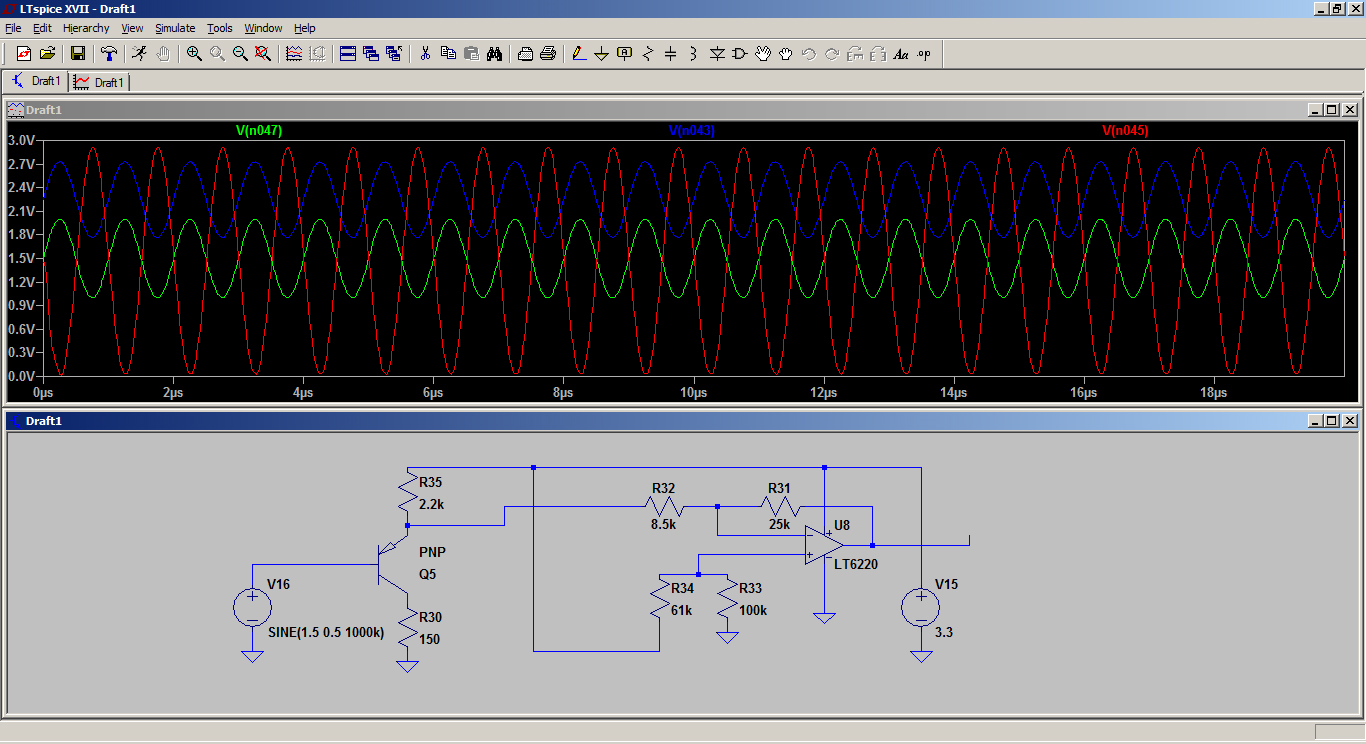The width and height of the screenshot is (1366, 744).
Task: Click the Q5 transistor designator
Action: 428,574
